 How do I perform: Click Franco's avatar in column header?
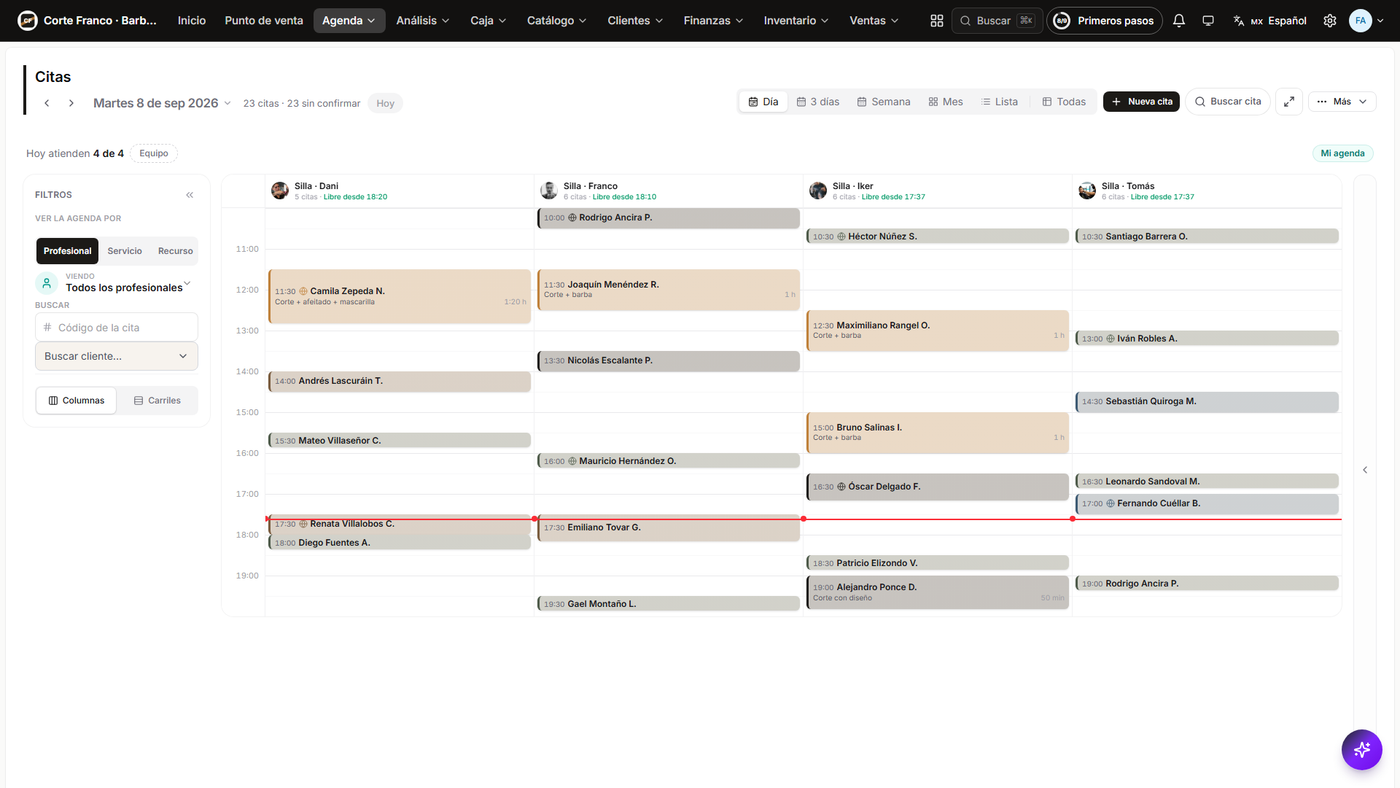[x=549, y=190]
